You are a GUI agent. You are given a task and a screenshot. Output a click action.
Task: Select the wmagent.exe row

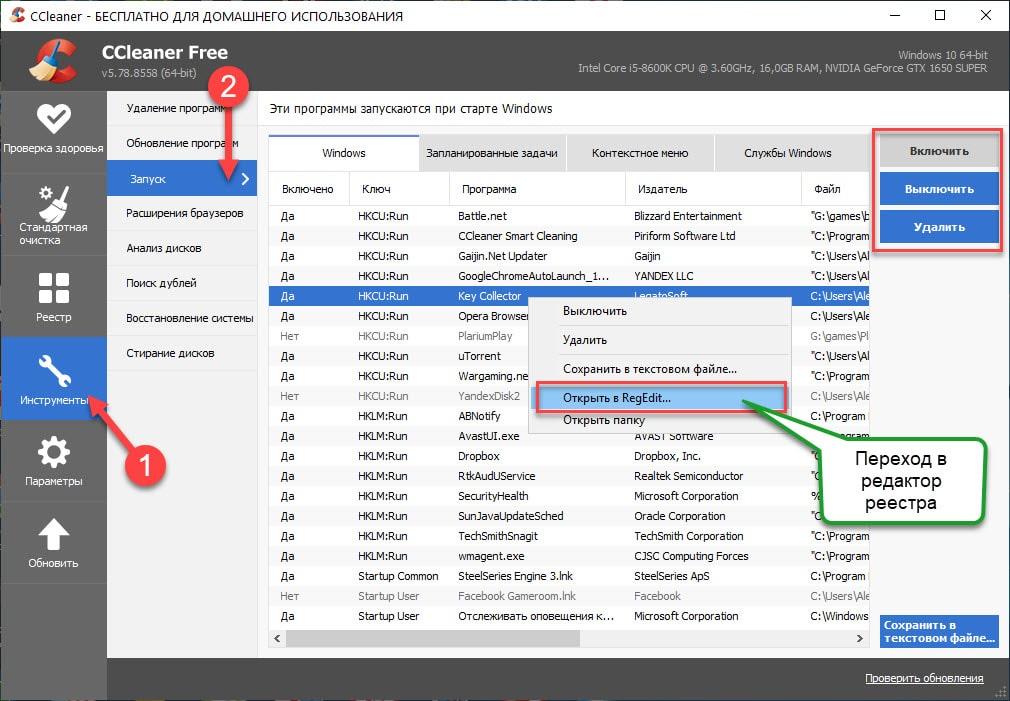coord(569,556)
